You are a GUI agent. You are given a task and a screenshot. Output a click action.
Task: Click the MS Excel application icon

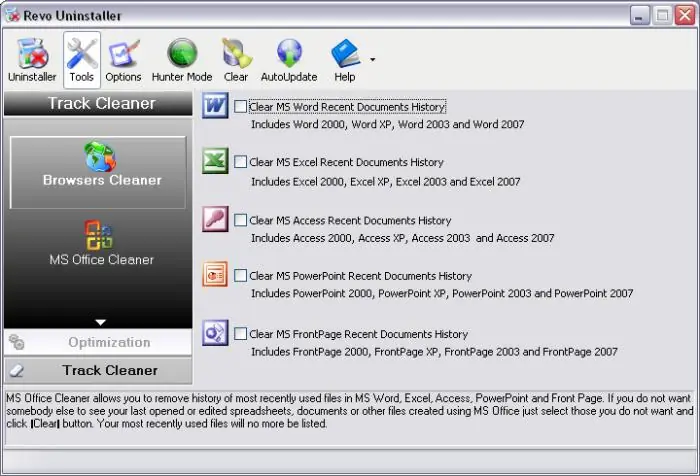[x=215, y=160]
